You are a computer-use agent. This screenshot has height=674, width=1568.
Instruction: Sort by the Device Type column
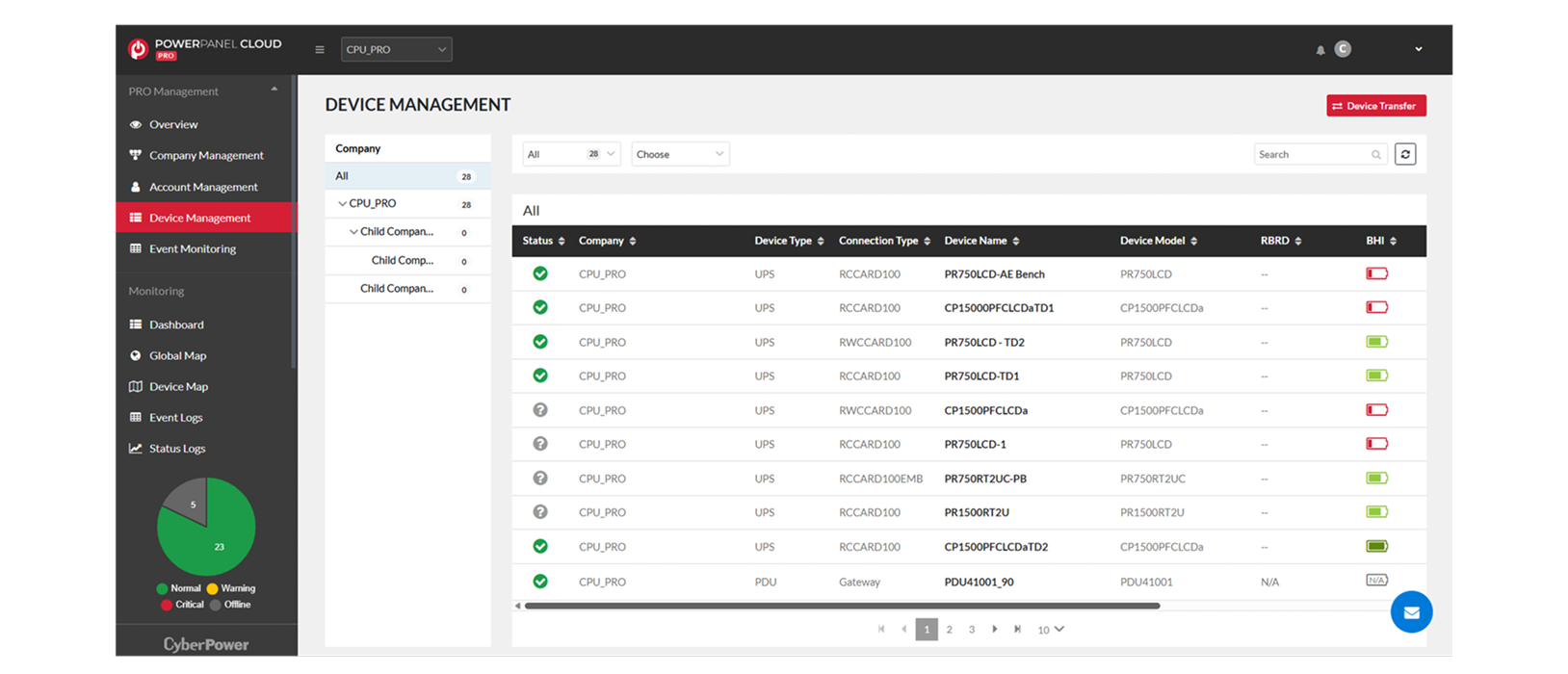[789, 241]
